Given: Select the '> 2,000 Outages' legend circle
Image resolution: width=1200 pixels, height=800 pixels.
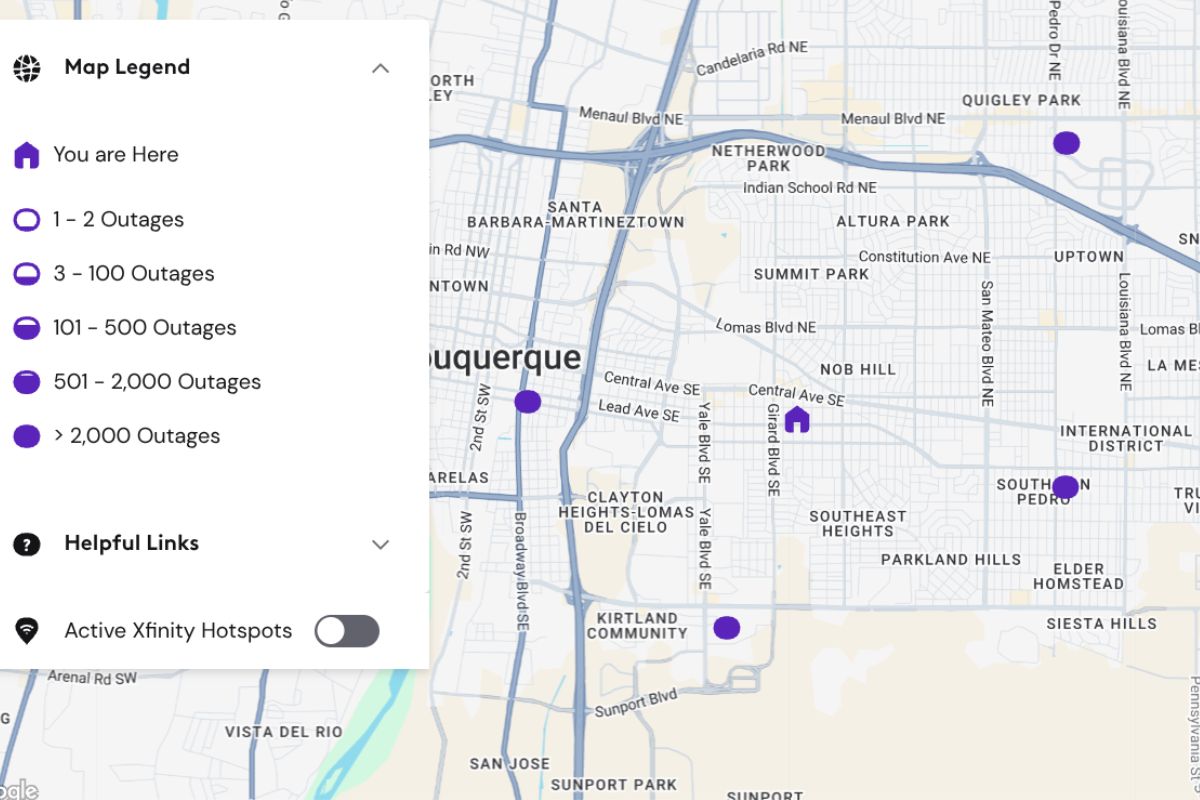Looking at the screenshot, I should pyautogui.click(x=27, y=435).
